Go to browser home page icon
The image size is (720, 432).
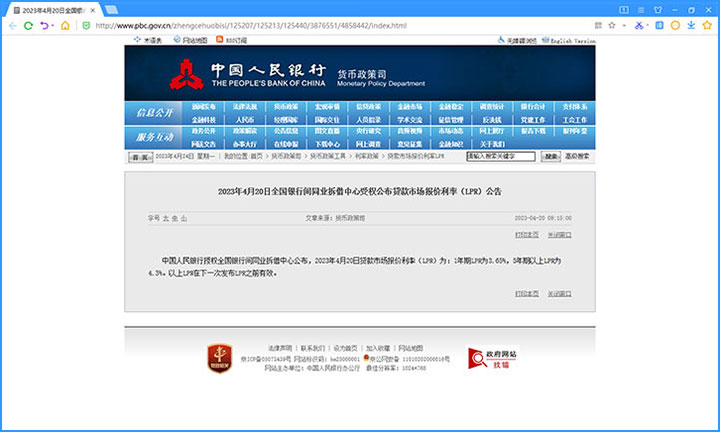[x=65, y=25]
